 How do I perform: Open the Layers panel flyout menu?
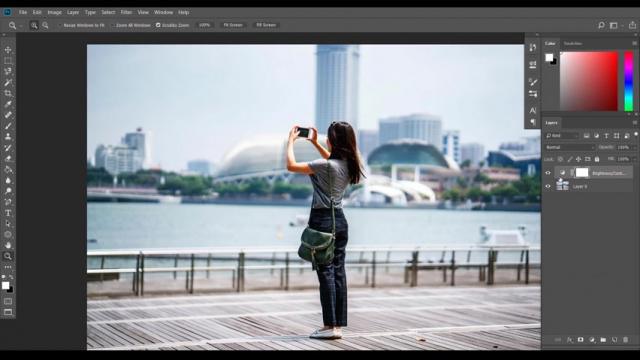(x=634, y=122)
